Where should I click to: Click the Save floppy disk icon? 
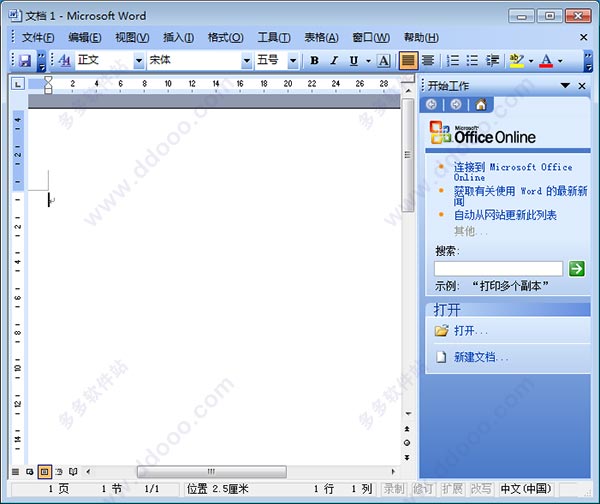25,60
